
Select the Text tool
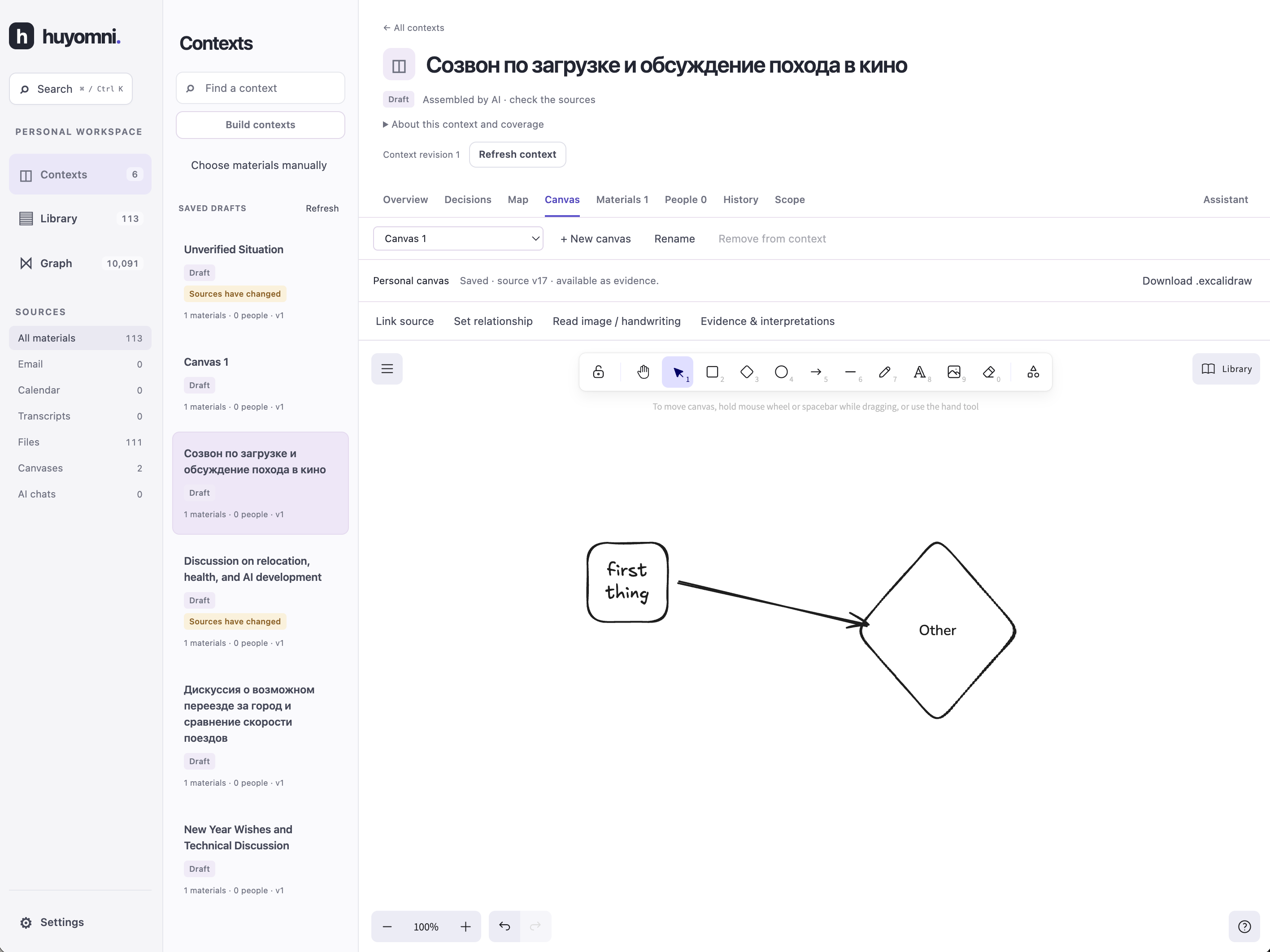[919, 372]
